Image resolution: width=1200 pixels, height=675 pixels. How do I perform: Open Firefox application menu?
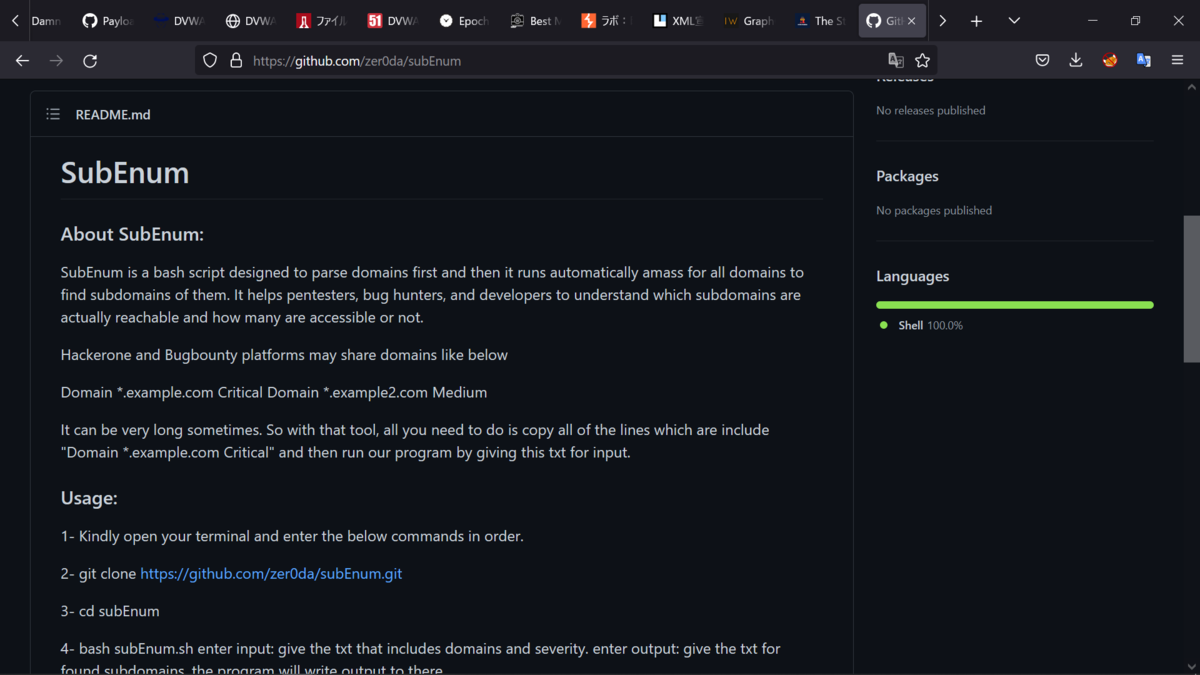[x=1177, y=61]
